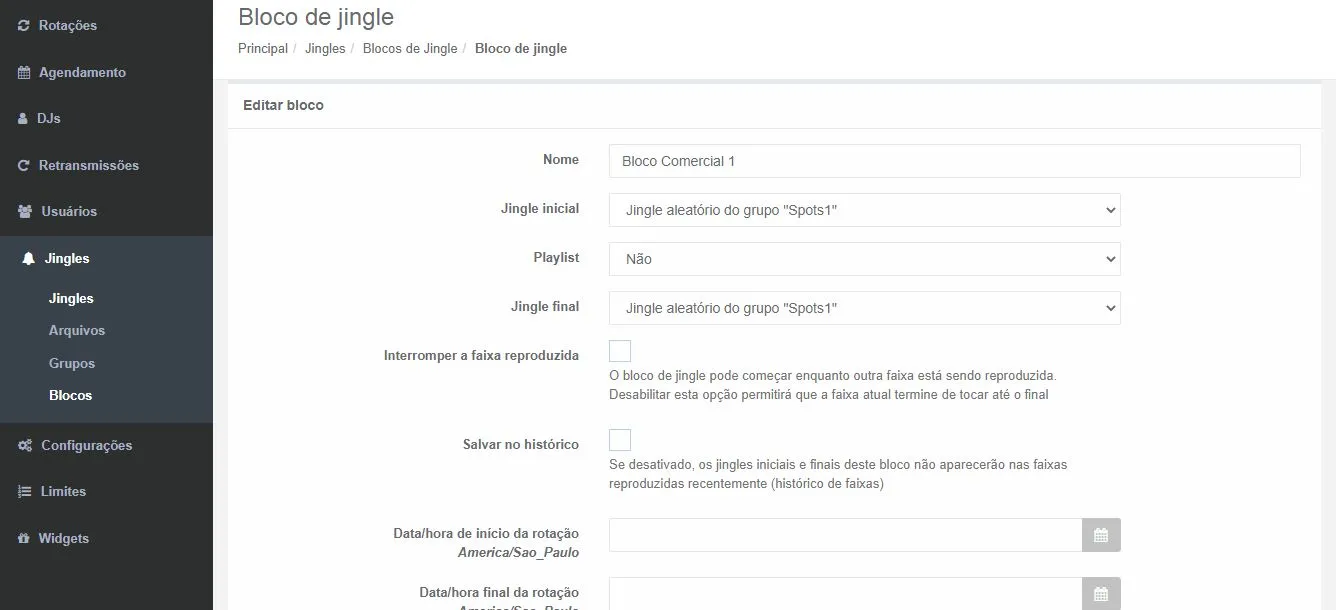Toggle the rotation end date calendar picker
Image resolution: width=1336 pixels, height=610 pixels.
coord(1101,593)
